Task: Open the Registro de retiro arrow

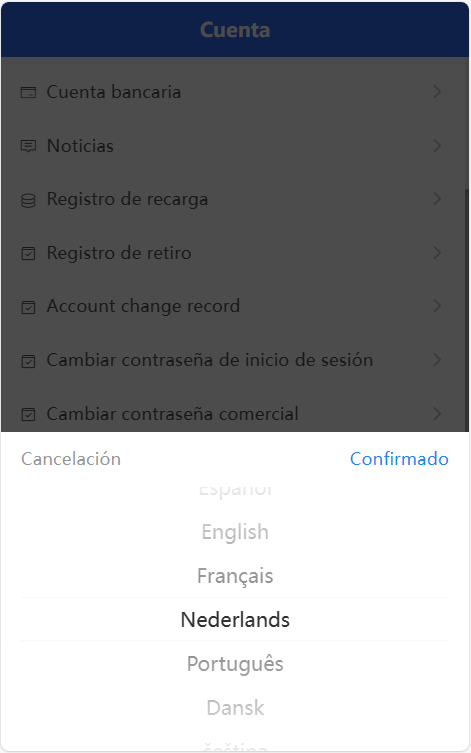Action: tap(437, 253)
